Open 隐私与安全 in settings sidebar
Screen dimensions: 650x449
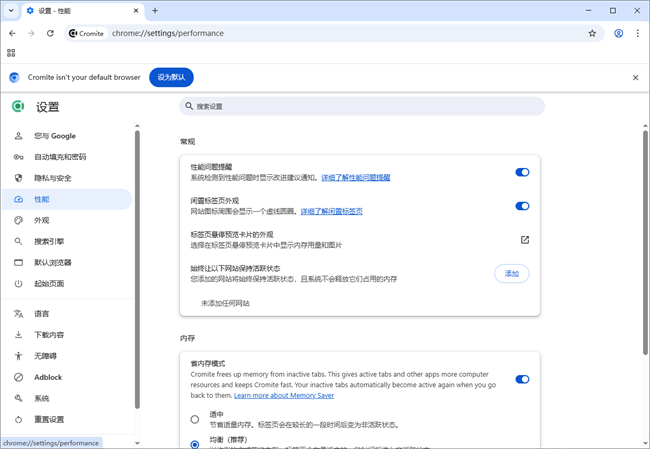(53, 178)
